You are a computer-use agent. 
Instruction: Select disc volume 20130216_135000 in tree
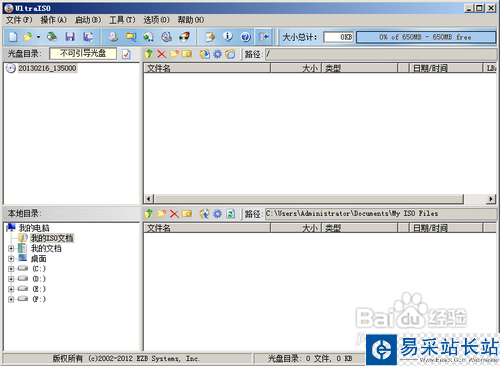tap(47, 68)
